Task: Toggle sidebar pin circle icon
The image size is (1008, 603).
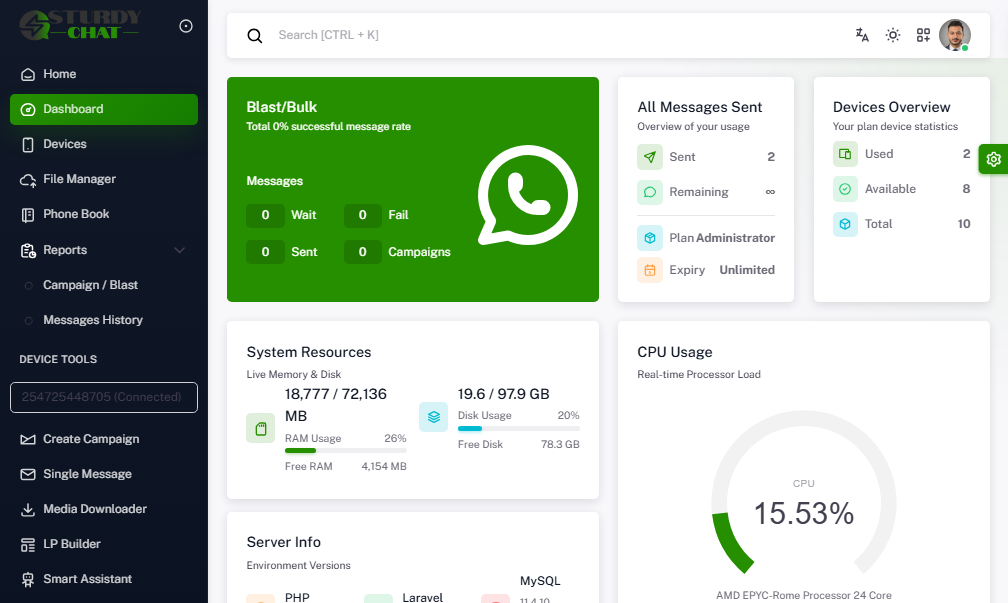Action: coord(186,26)
